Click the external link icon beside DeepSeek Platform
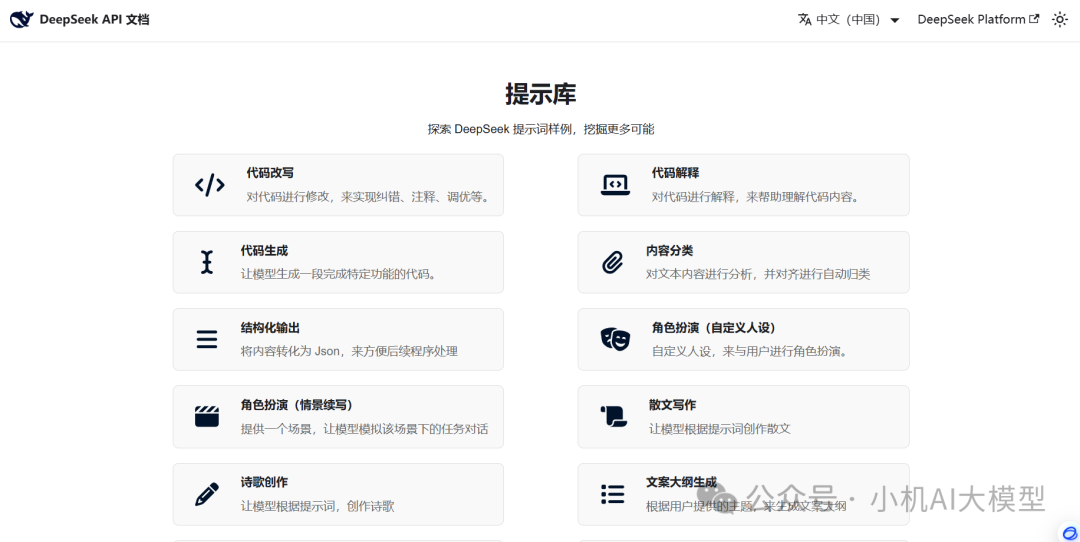This screenshot has height=542, width=1080. (1034, 19)
